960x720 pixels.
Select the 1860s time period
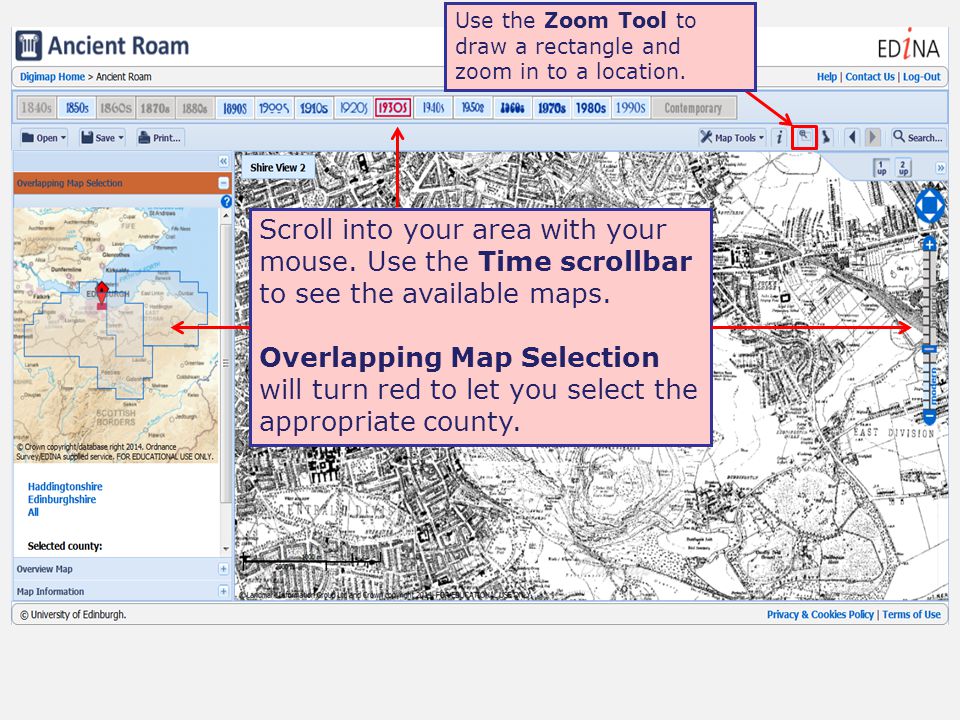[116, 108]
